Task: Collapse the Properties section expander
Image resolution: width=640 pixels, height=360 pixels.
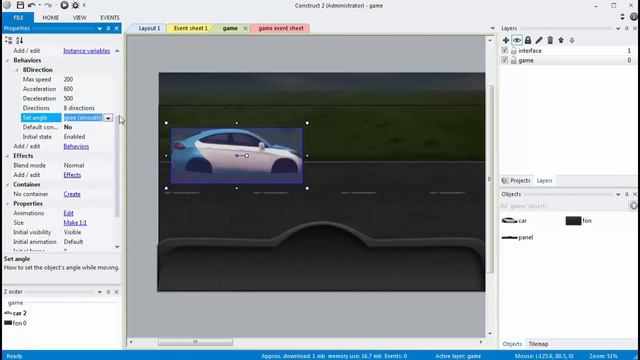Action: pyautogui.click(x=7, y=204)
